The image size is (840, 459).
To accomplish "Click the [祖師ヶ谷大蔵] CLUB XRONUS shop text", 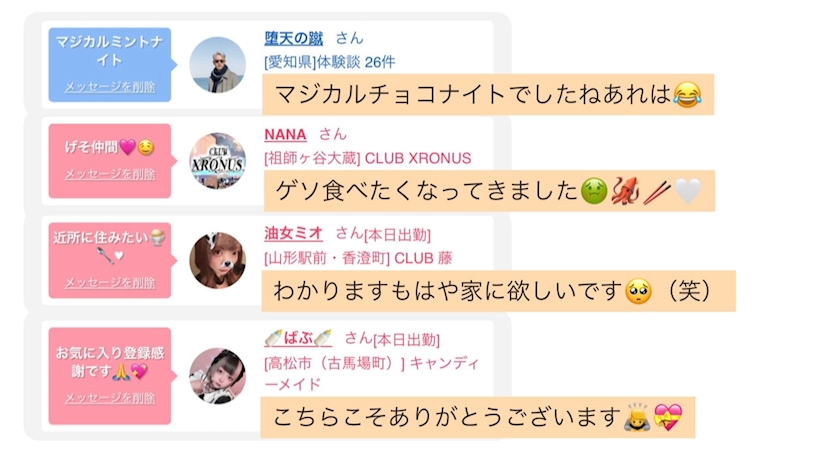I will click(x=368, y=159).
